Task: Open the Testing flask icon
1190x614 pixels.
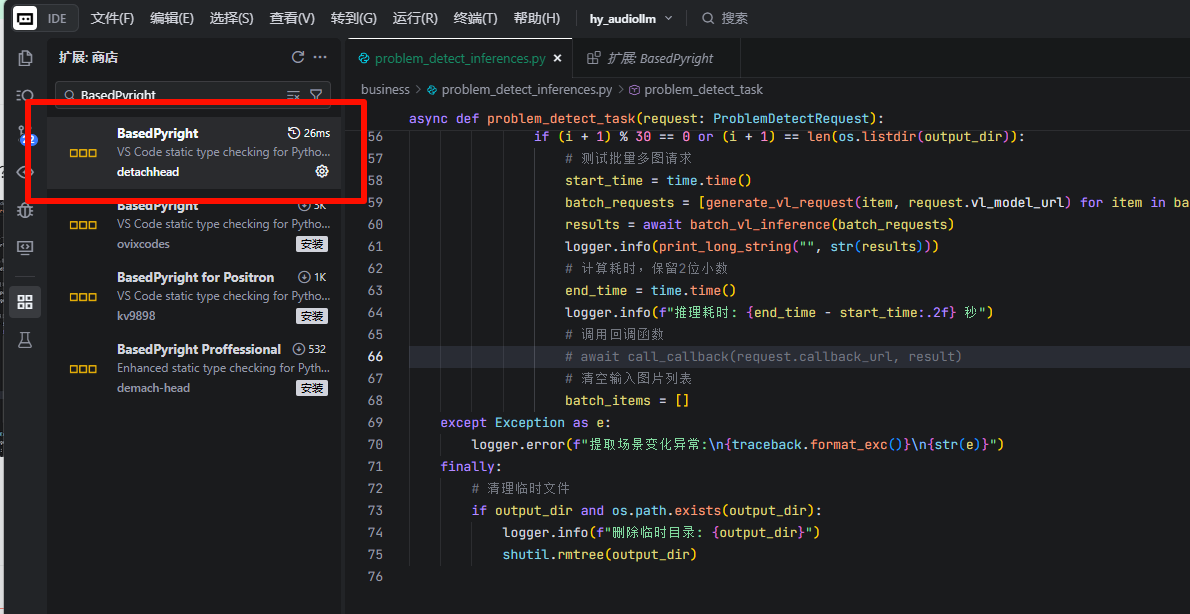Action: point(25,340)
